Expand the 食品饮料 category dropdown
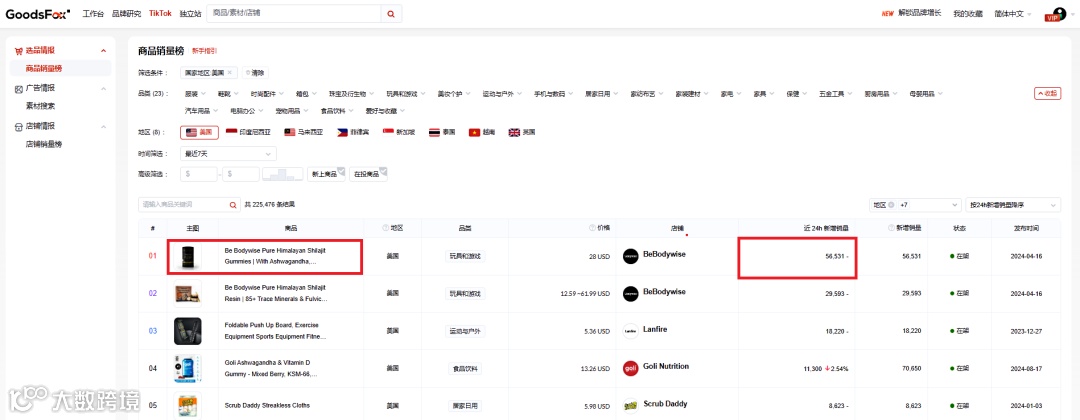Image resolution: width=1080 pixels, height=420 pixels. [335, 110]
